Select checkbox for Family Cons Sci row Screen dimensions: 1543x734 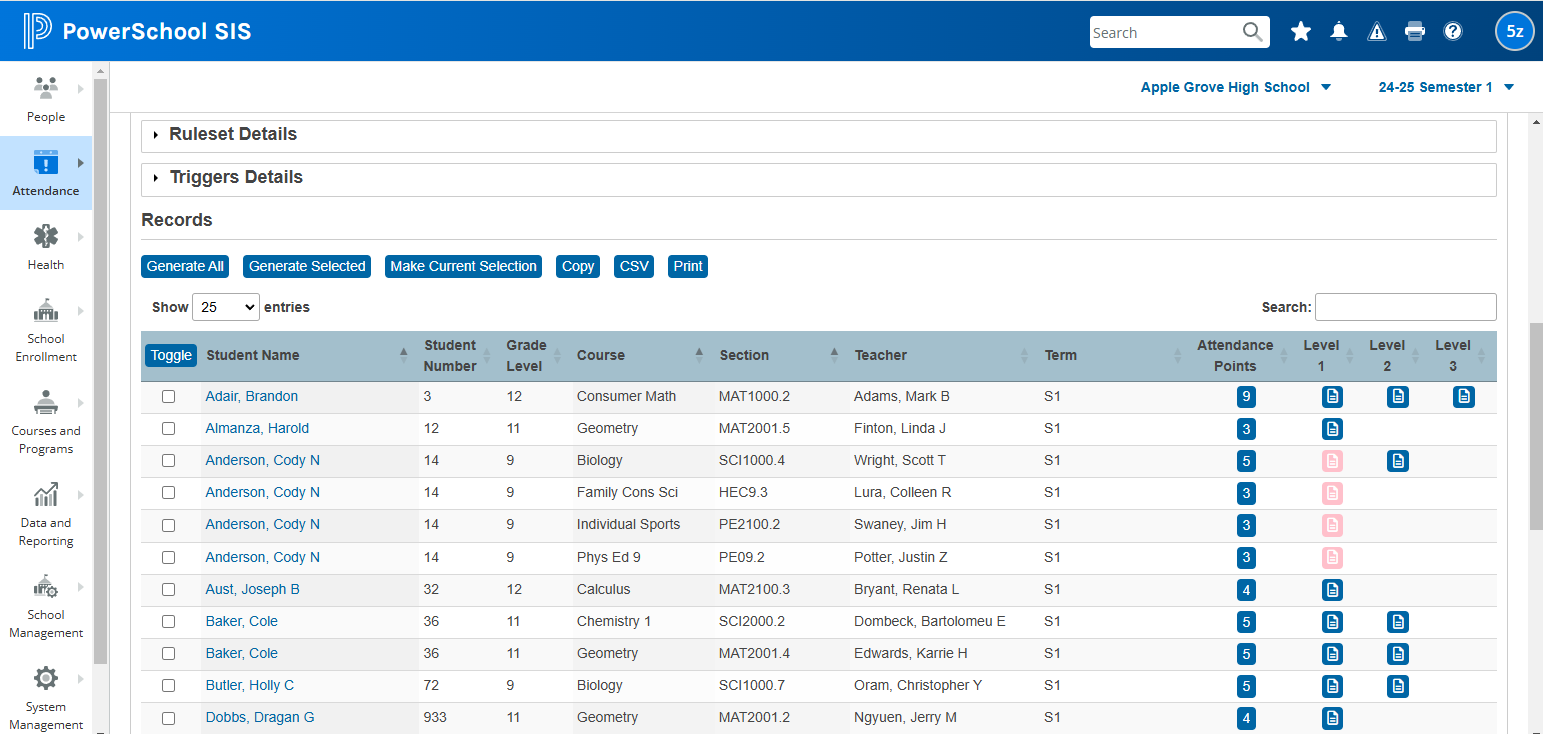(168, 493)
